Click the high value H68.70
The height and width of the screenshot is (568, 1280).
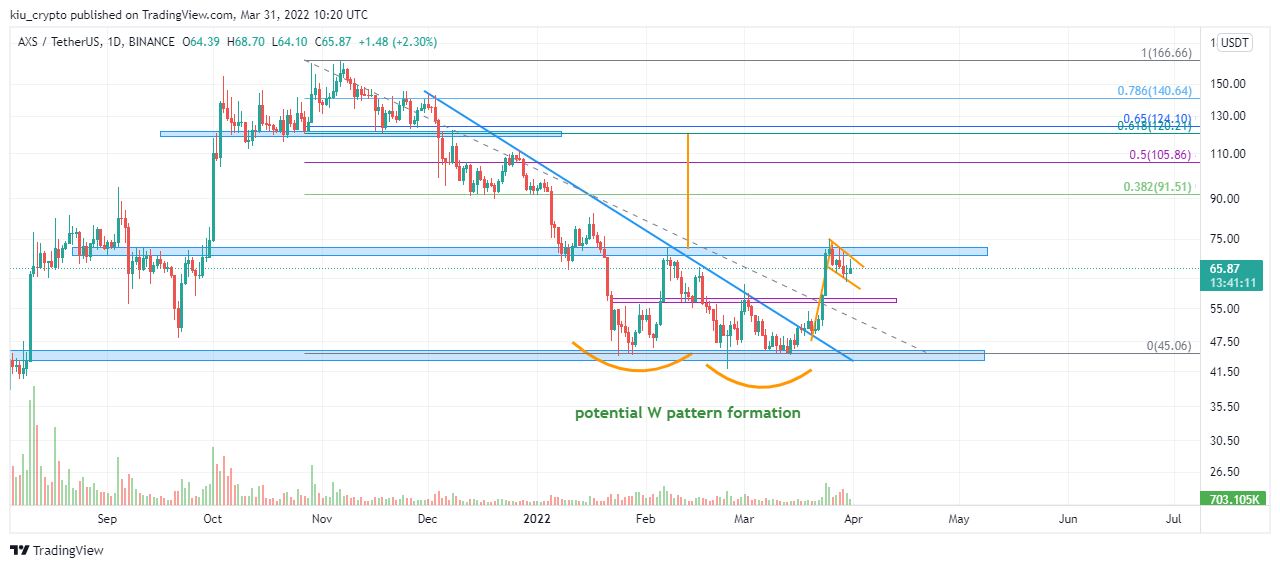[246, 42]
